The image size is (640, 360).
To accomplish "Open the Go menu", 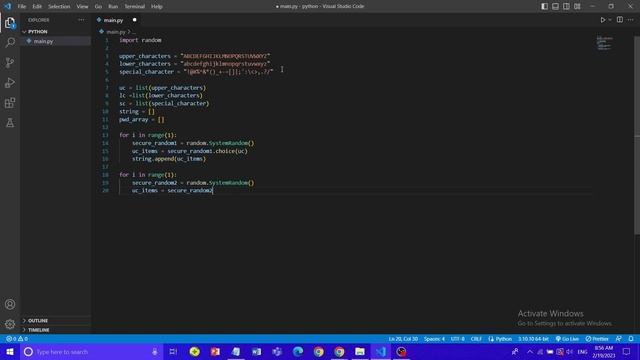I will click(98, 7).
